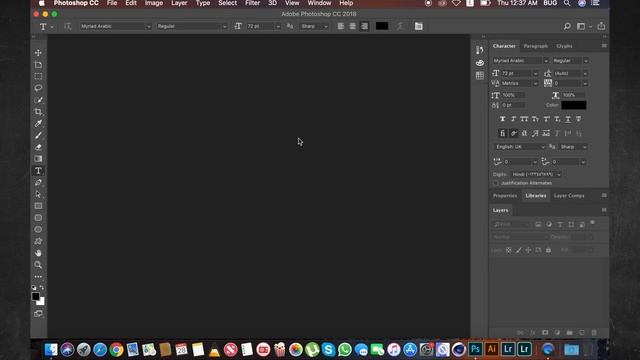The height and width of the screenshot is (360, 640).
Task: Toggle All Caps in Character panel
Action: coord(524,119)
